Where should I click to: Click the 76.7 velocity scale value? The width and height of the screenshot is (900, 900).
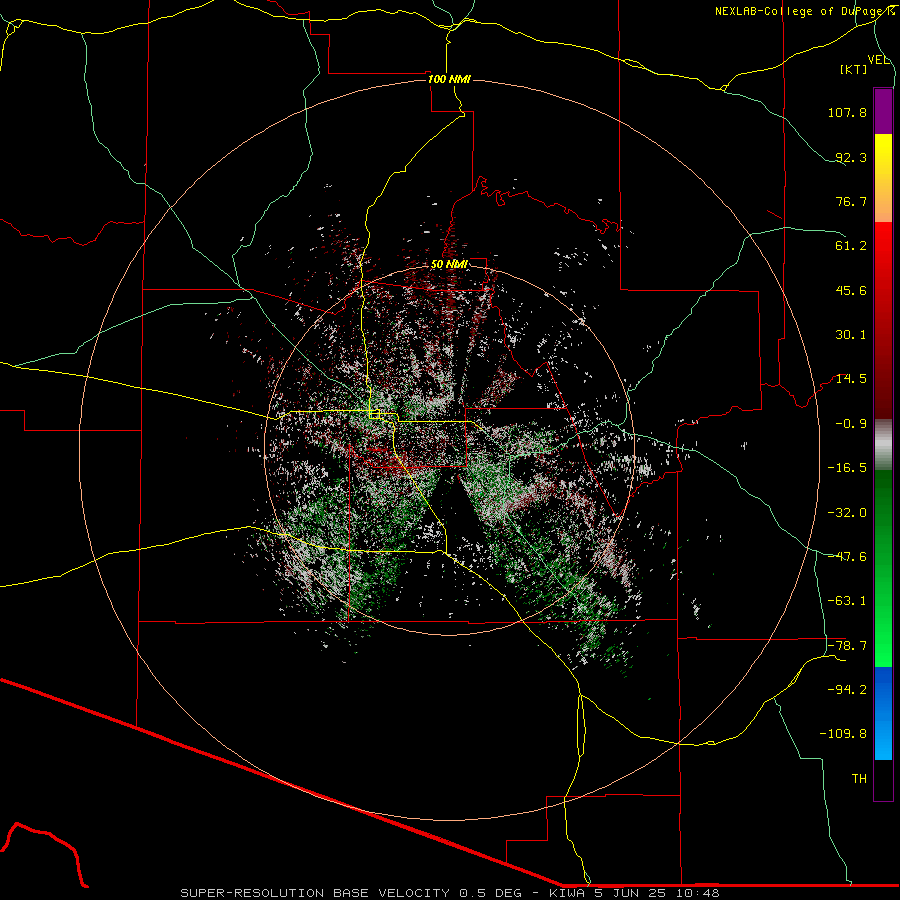click(851, 201)
